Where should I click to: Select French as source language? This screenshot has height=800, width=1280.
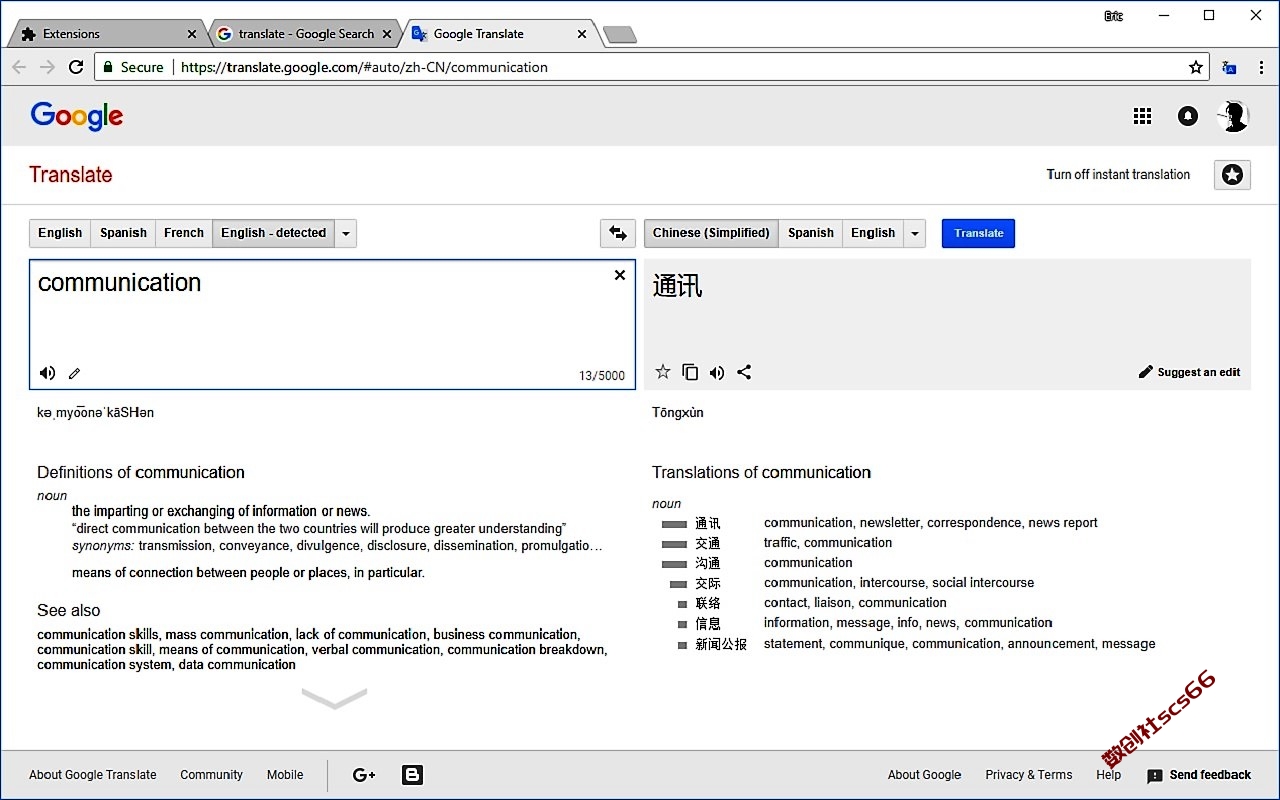click(184, 233)
